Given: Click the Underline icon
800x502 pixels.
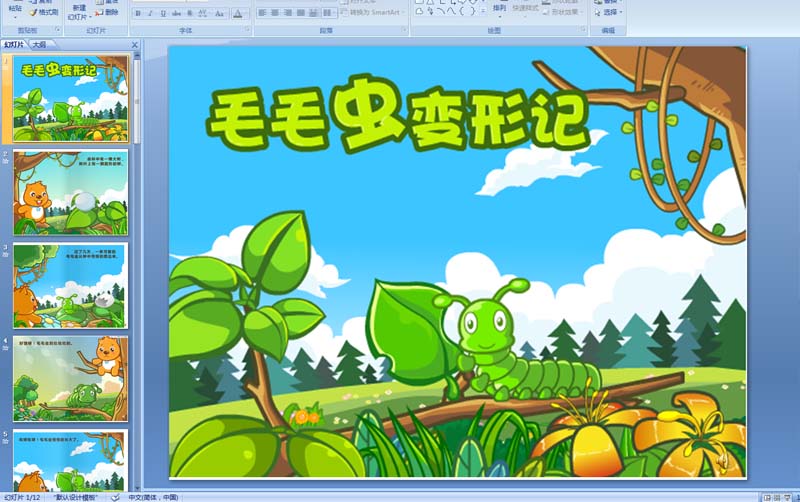Looking at the screenshot, I should pos(163,14).
